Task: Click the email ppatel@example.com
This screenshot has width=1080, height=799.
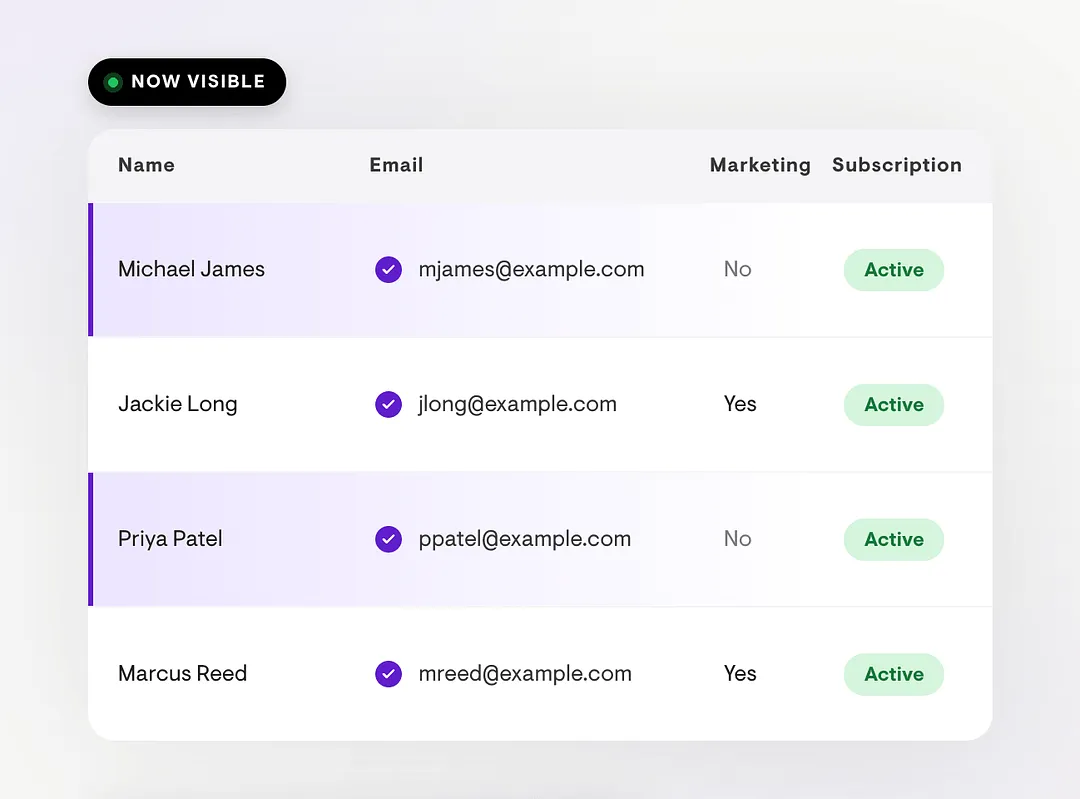Action: click(x=524, y=539)
